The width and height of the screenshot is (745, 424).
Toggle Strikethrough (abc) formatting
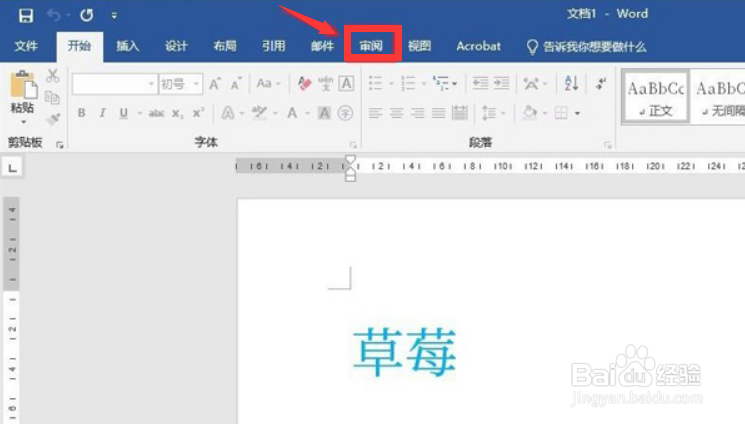point(156,113)
